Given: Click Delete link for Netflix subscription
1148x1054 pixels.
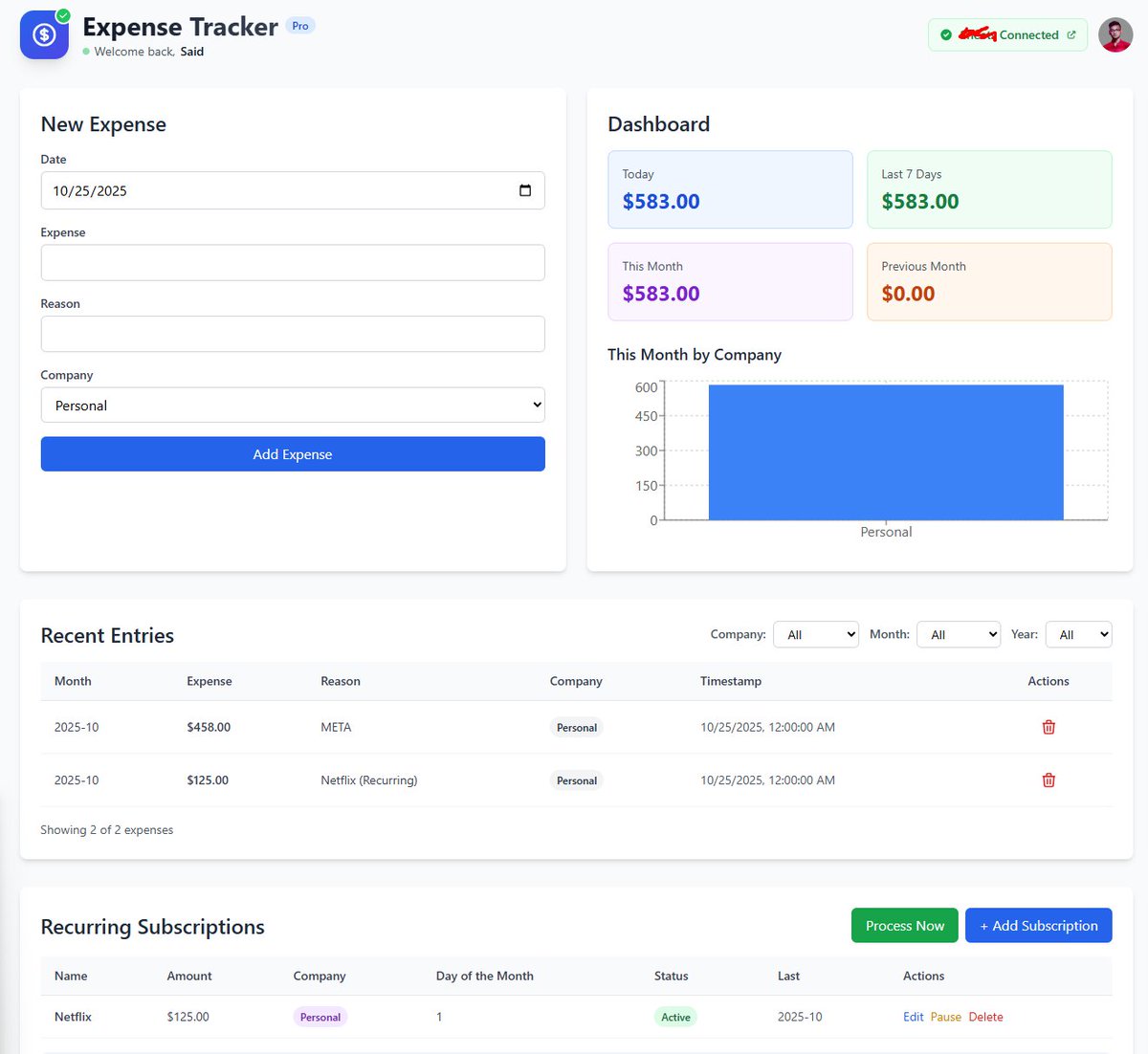Looking at the screenshot, I should coord(986,1017).
